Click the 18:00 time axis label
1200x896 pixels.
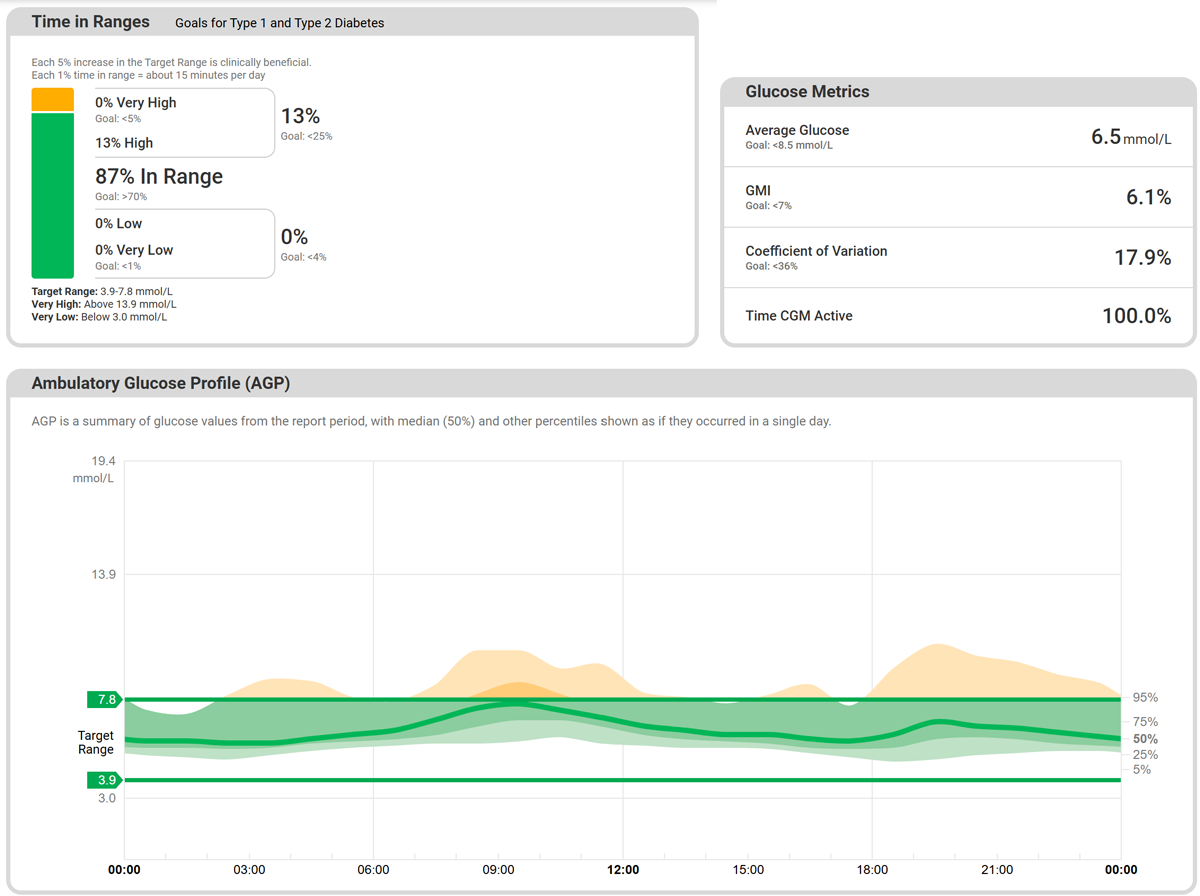[872, 870]
